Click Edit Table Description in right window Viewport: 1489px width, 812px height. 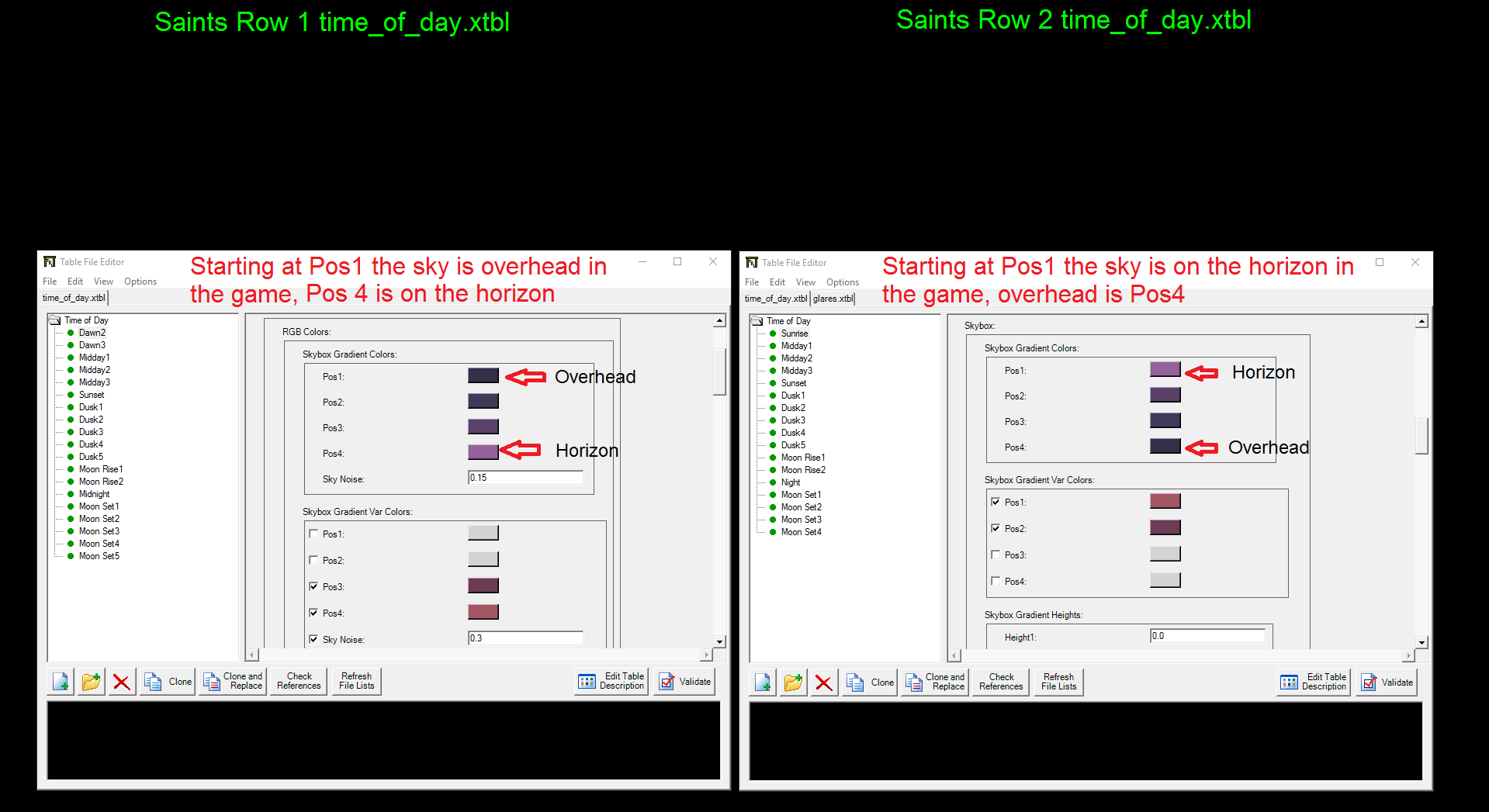[1314, 682]
